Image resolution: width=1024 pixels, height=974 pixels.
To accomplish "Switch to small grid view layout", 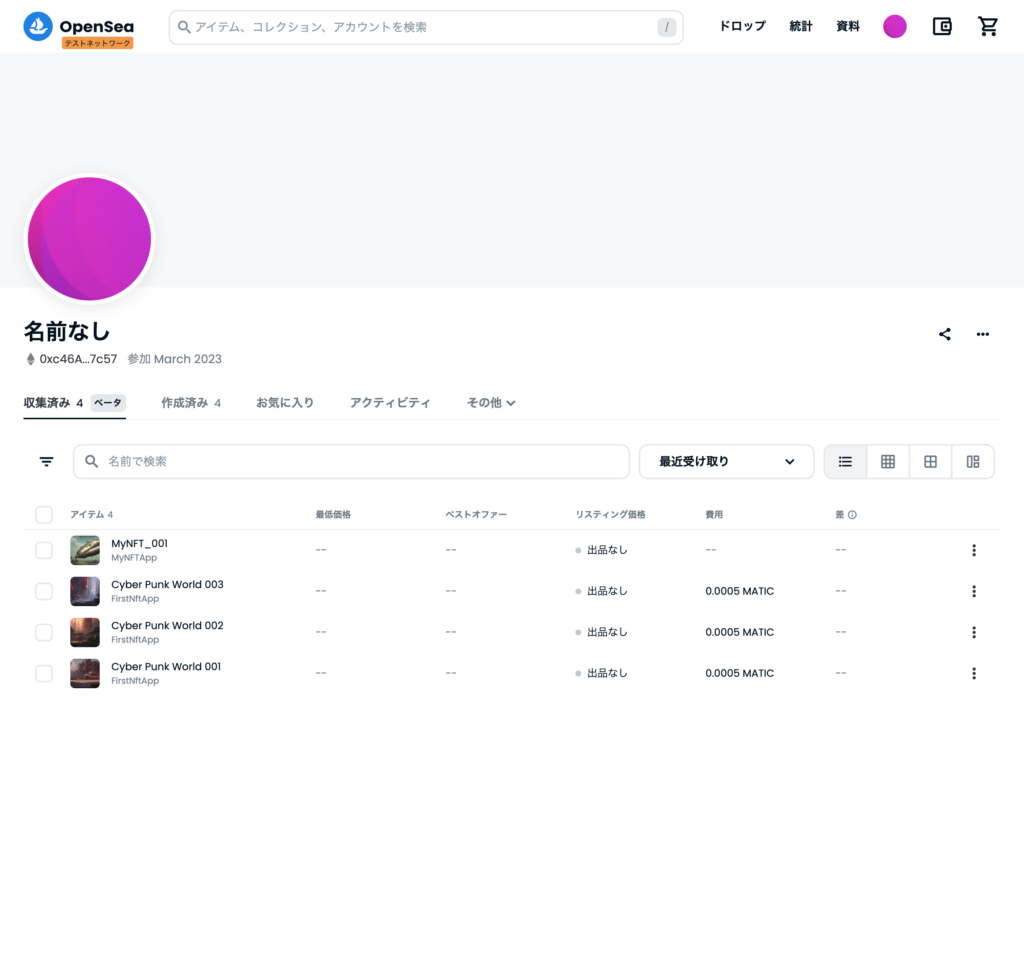I will tap(888, 462).
